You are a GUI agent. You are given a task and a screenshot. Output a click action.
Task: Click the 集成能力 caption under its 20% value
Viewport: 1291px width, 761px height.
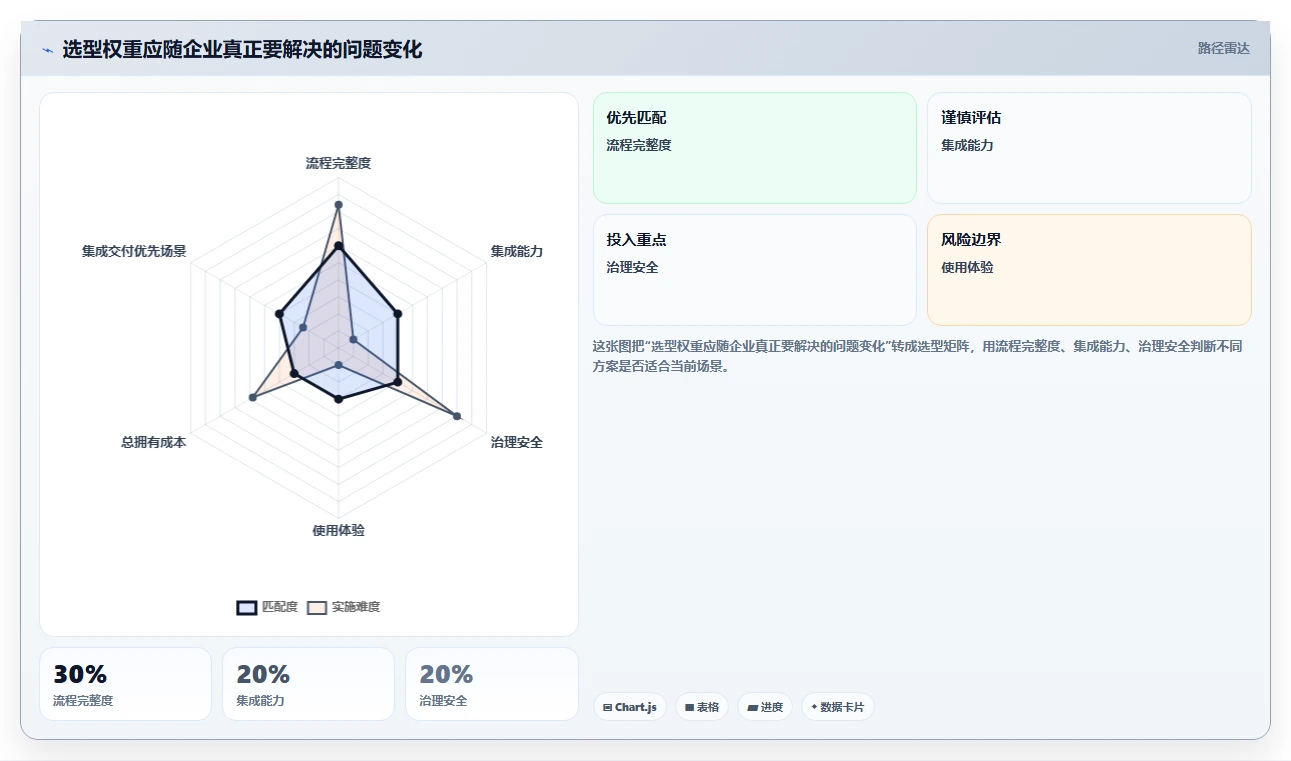[x=260, y=701]
